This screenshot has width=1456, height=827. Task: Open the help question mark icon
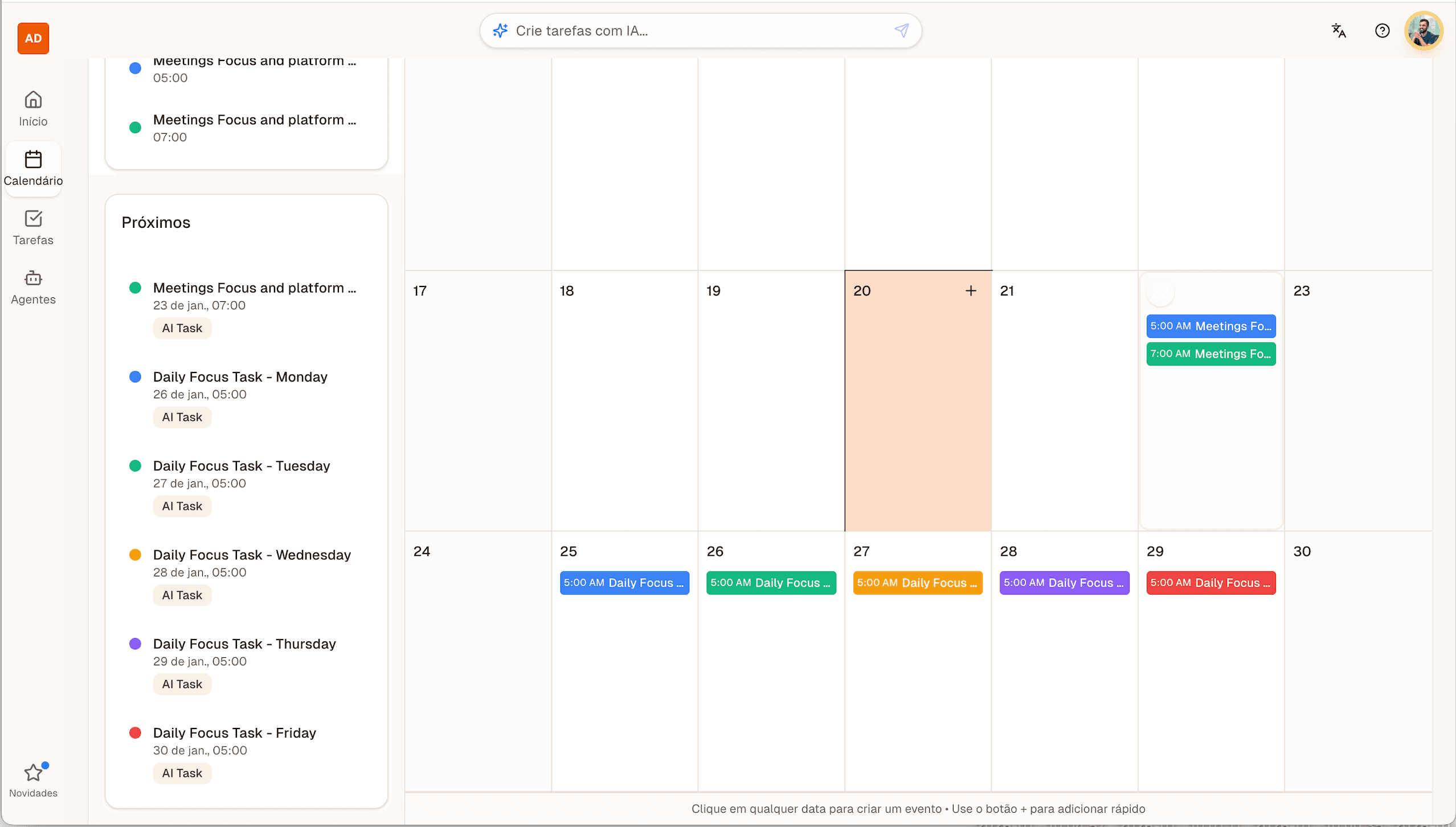[x=1383, y=31]
